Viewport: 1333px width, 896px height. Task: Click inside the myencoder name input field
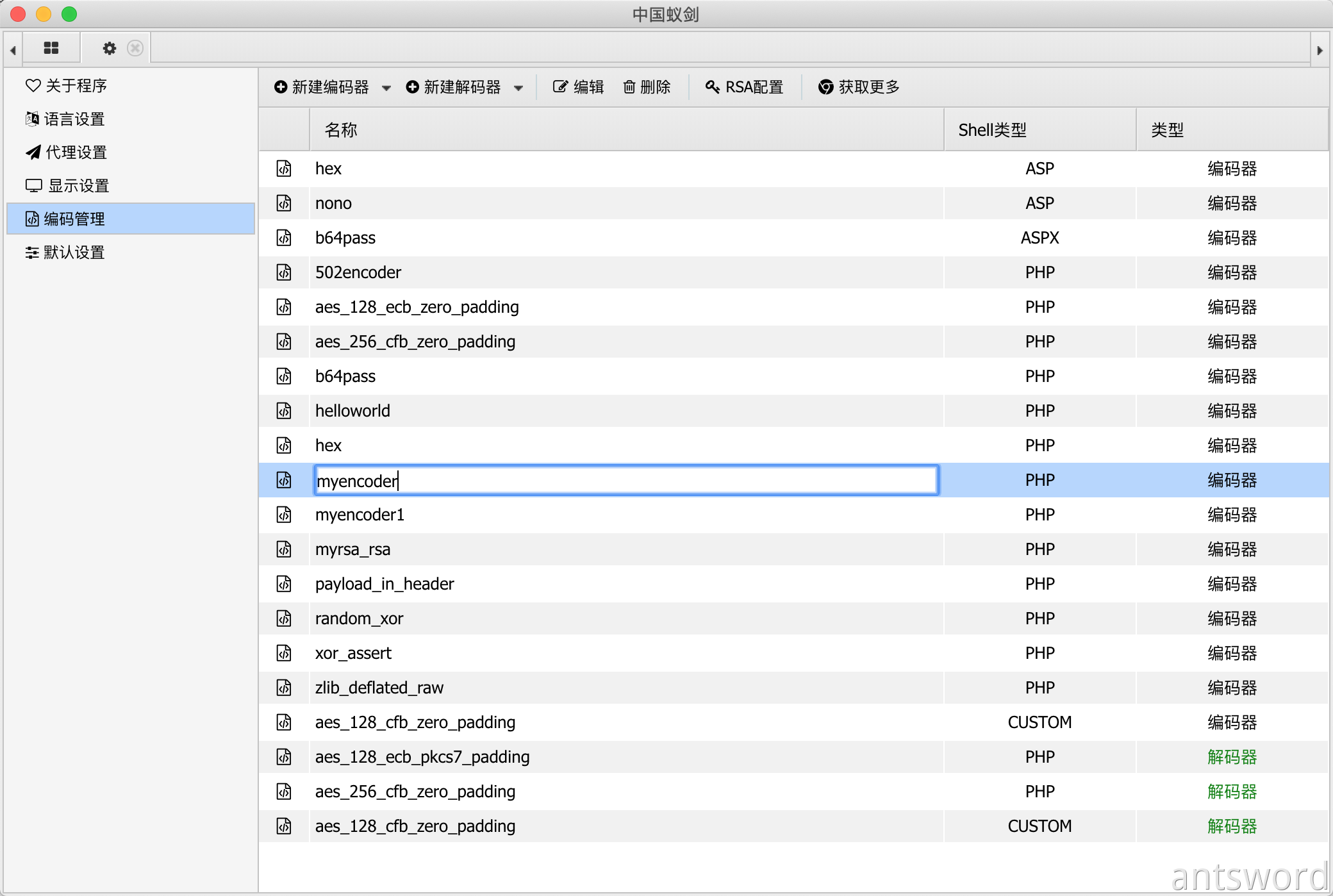tap(625, 481)
